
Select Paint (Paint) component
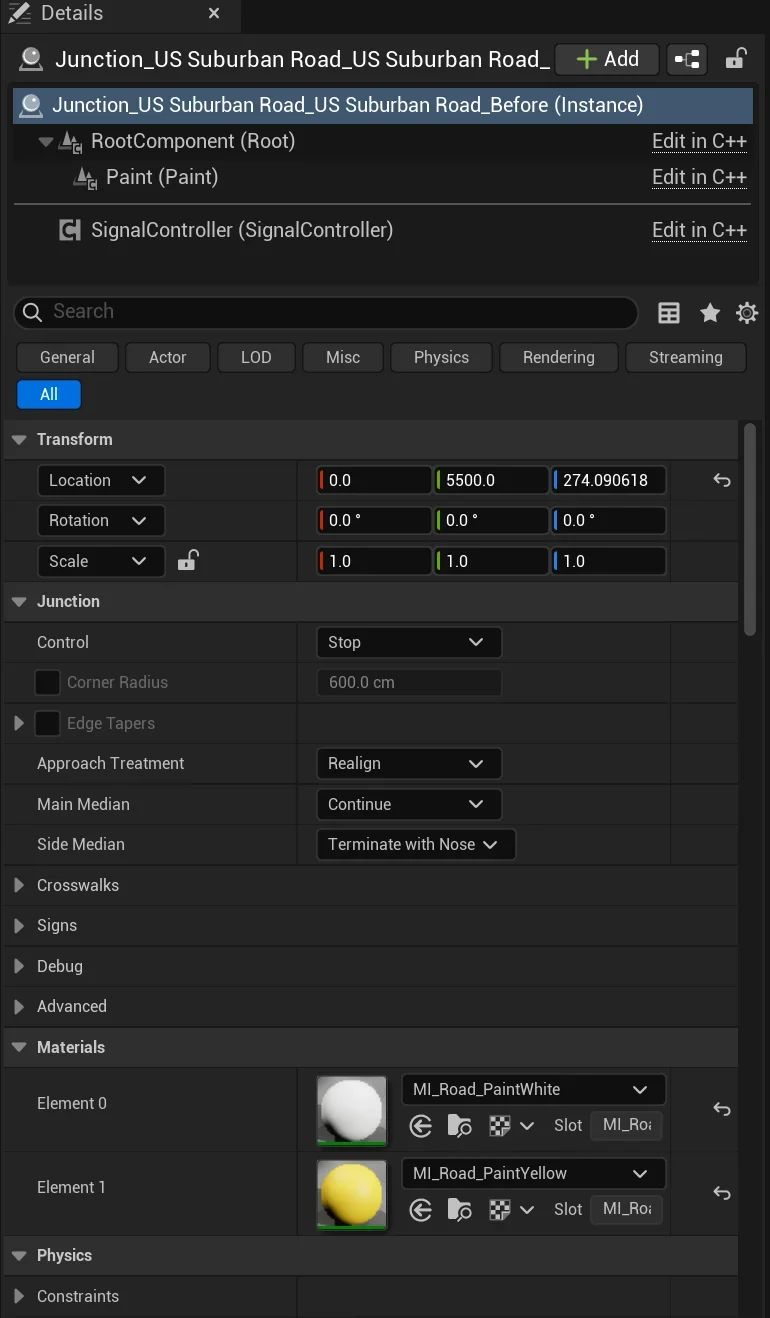[x=161, y=177]
